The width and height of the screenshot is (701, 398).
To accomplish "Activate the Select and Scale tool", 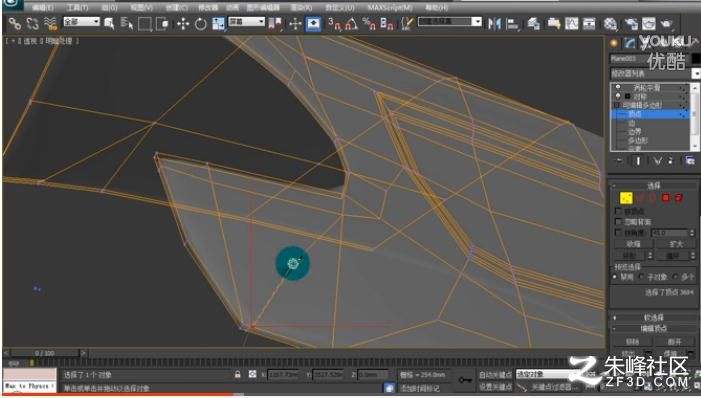I will tap(218, 24).
